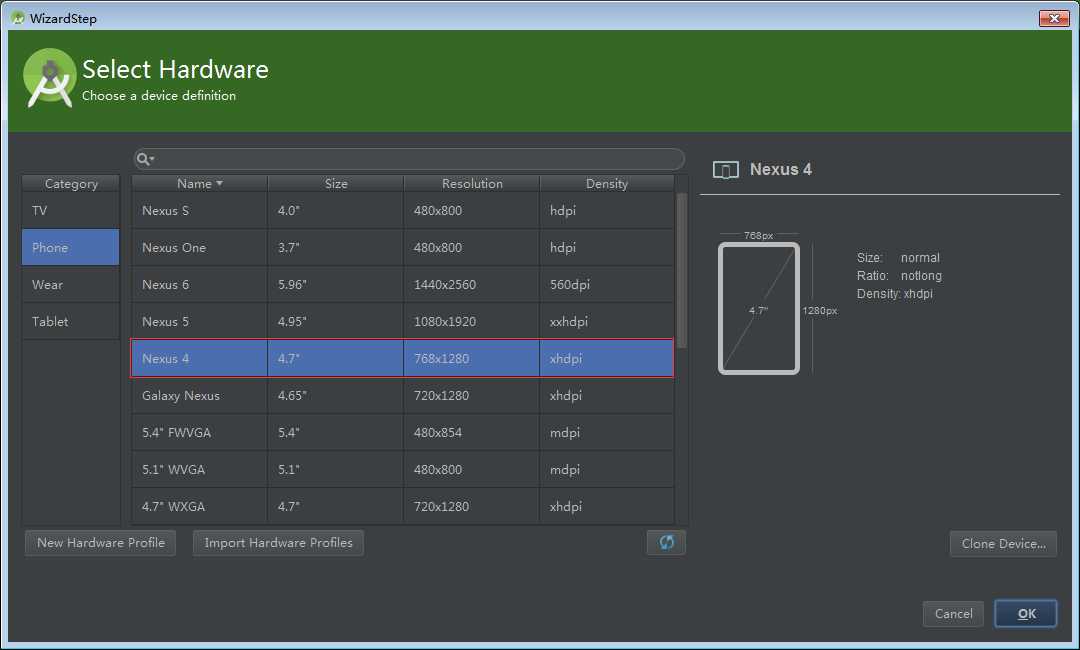Sort by the Name column header

(199, 184)
